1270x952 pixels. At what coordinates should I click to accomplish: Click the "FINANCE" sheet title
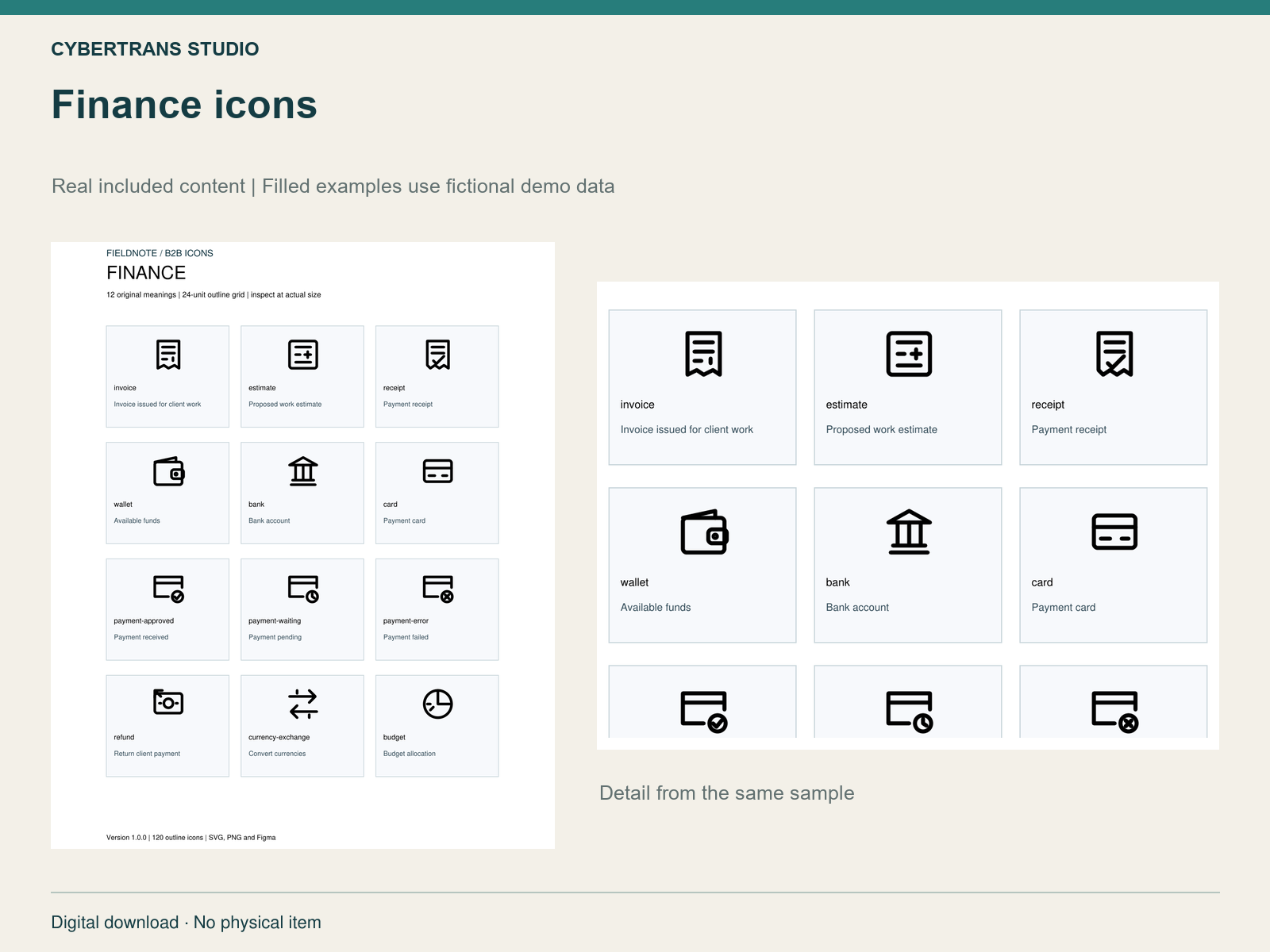[x=146, y=273]
